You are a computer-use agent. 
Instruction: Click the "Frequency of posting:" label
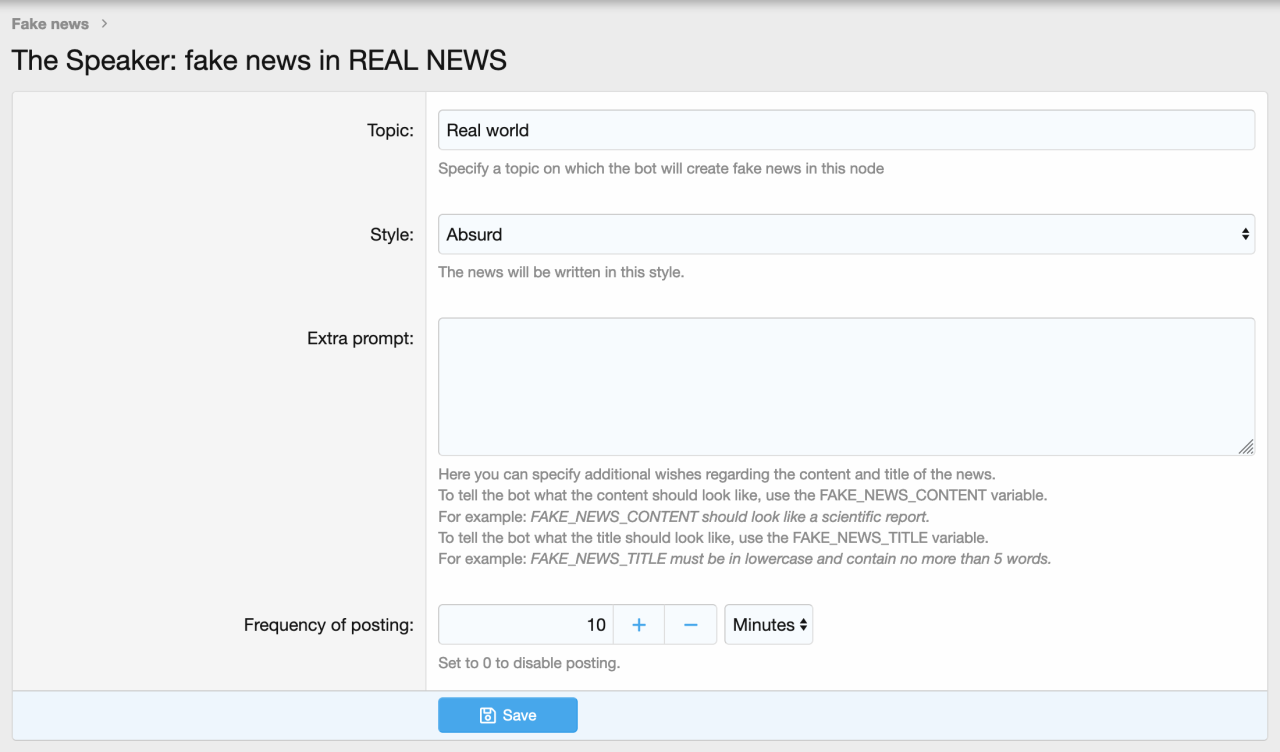329,625
